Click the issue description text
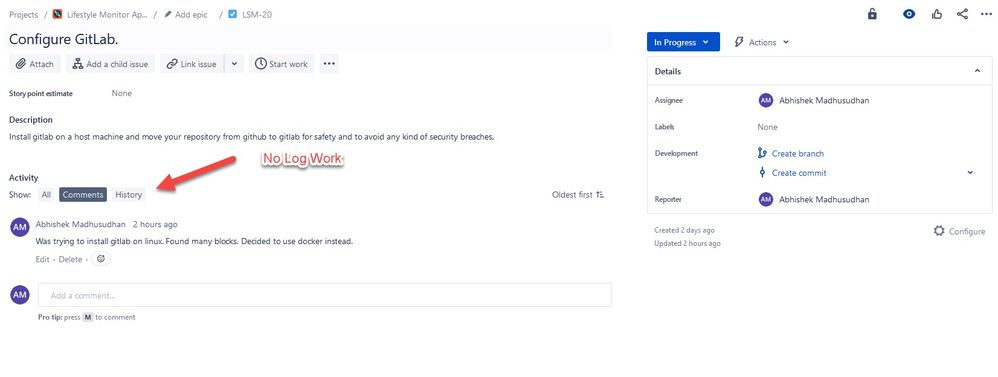 [252, 136]
